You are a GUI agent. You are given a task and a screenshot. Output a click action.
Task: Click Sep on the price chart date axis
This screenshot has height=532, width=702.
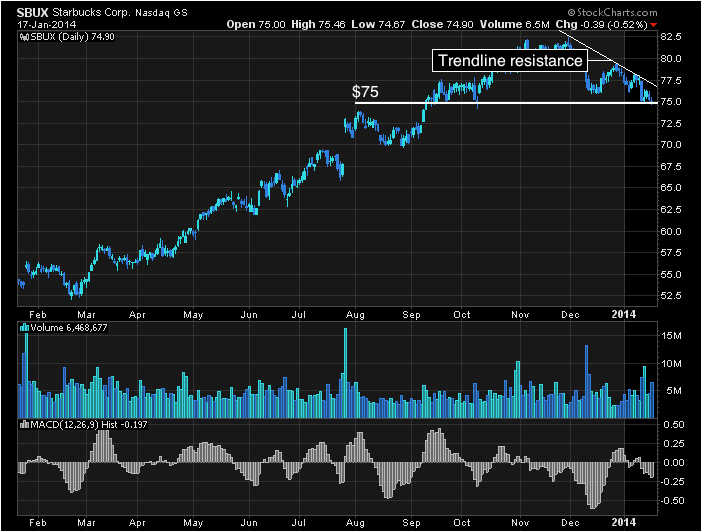point(411,315)
